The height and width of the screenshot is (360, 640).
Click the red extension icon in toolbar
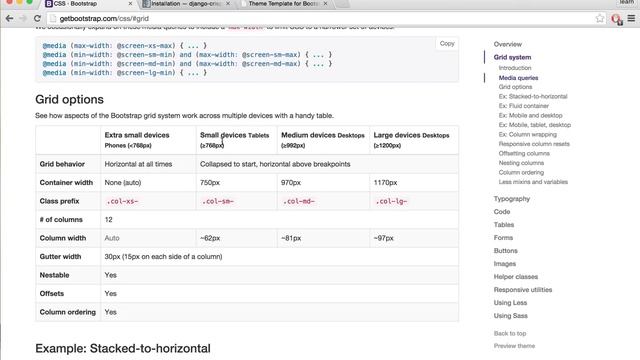[x=616, y=19]
